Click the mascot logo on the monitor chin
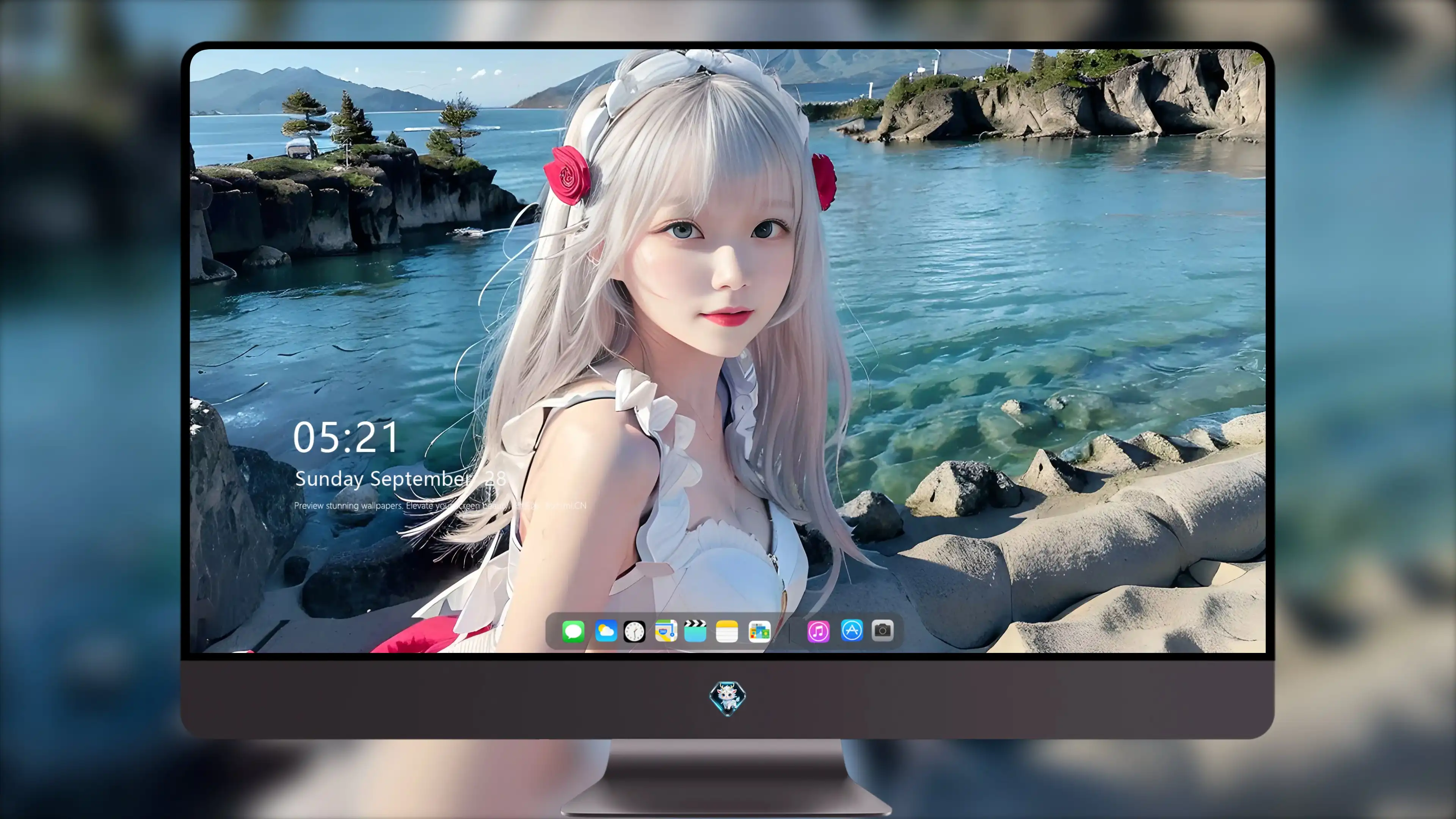 [728, 698]
